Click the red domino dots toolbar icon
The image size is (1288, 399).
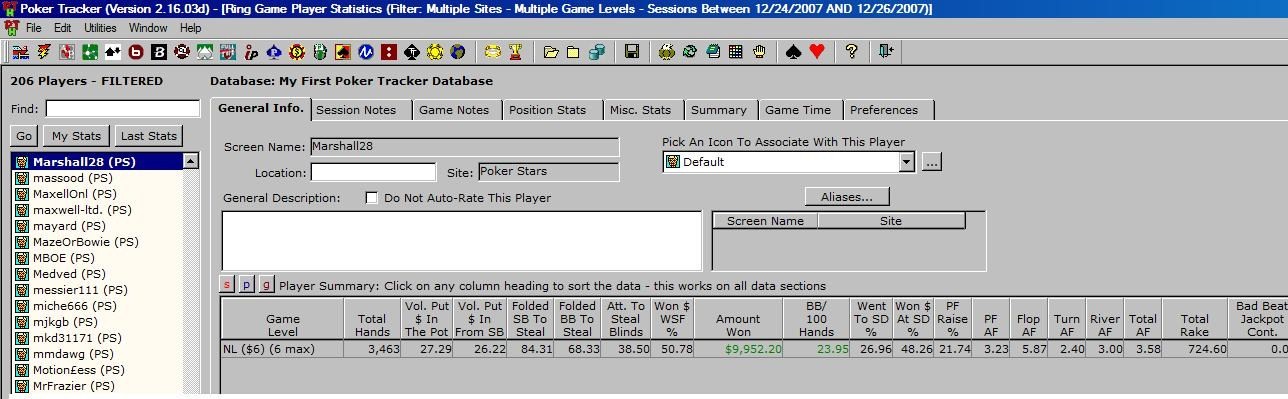tap(389, 52)
